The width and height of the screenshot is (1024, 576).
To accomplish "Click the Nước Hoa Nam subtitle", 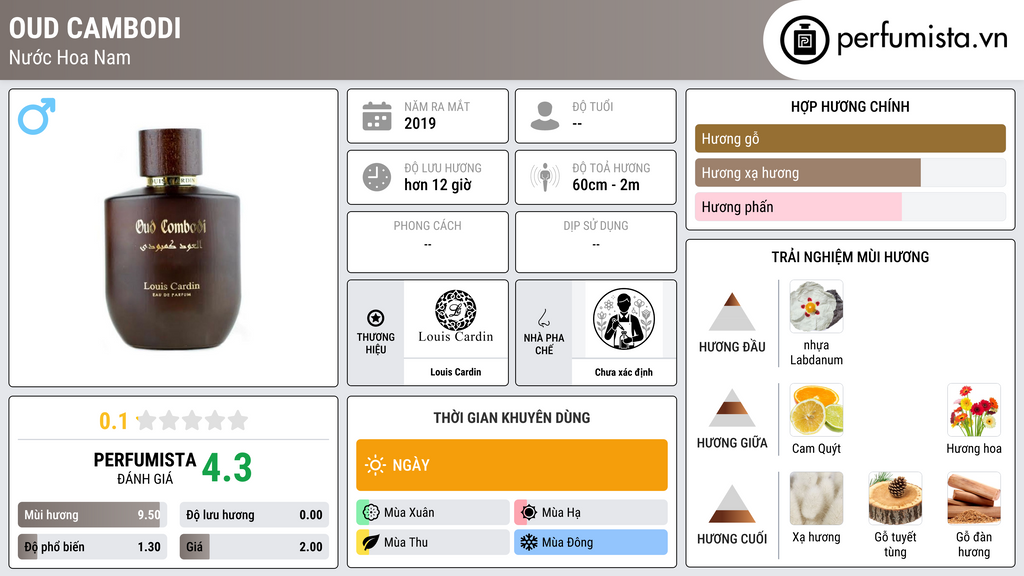I will (70, 57).
